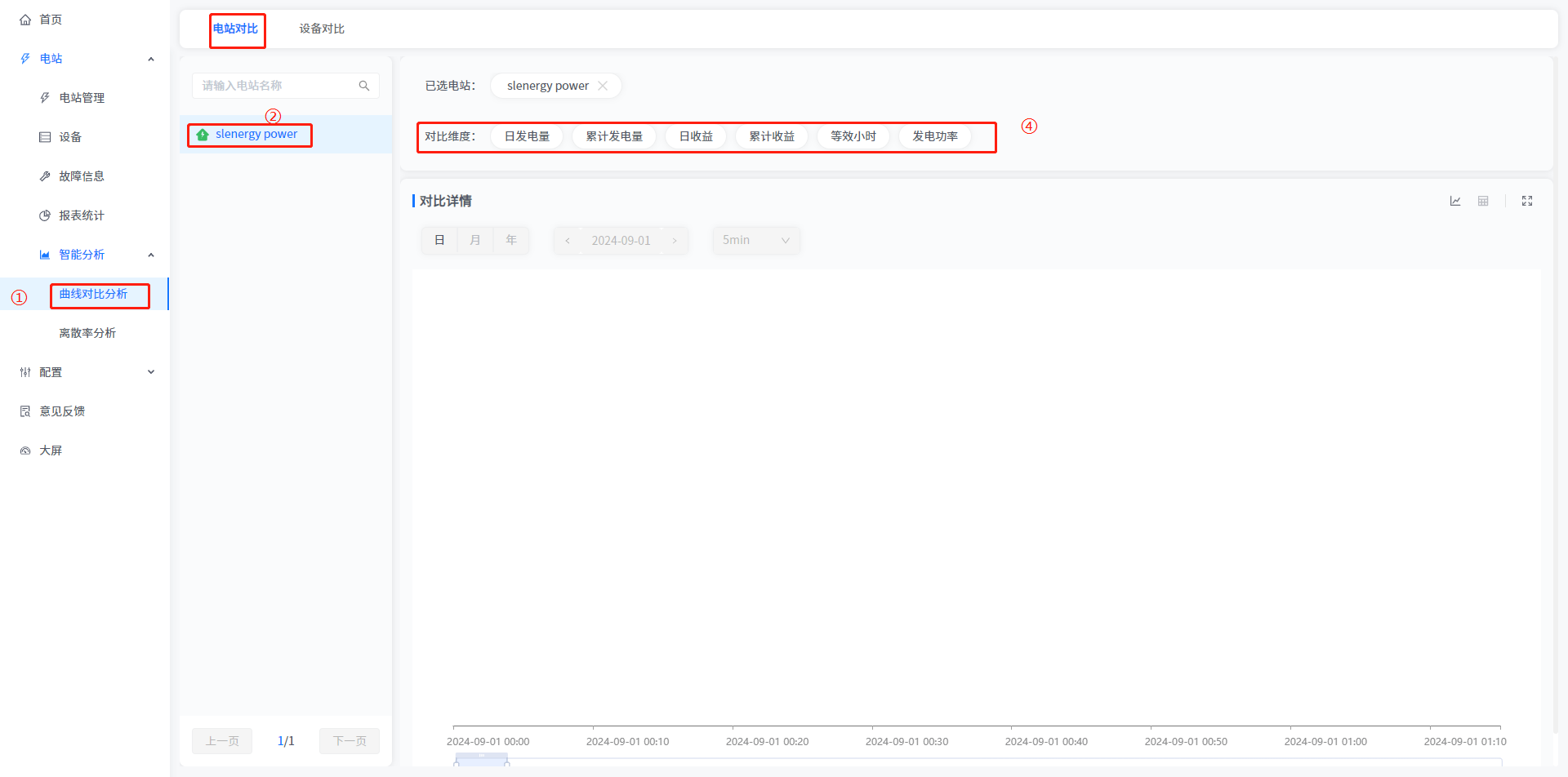Image resolution: width=1568 pixels, height=777 pixels.
Task: Open 离散率分析 in the sidebar
Action: [x=87, y=333]
